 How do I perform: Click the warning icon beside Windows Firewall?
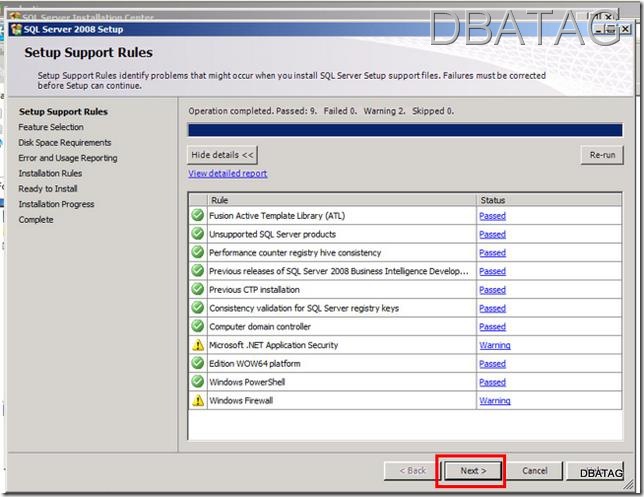(x=197, y=401)
